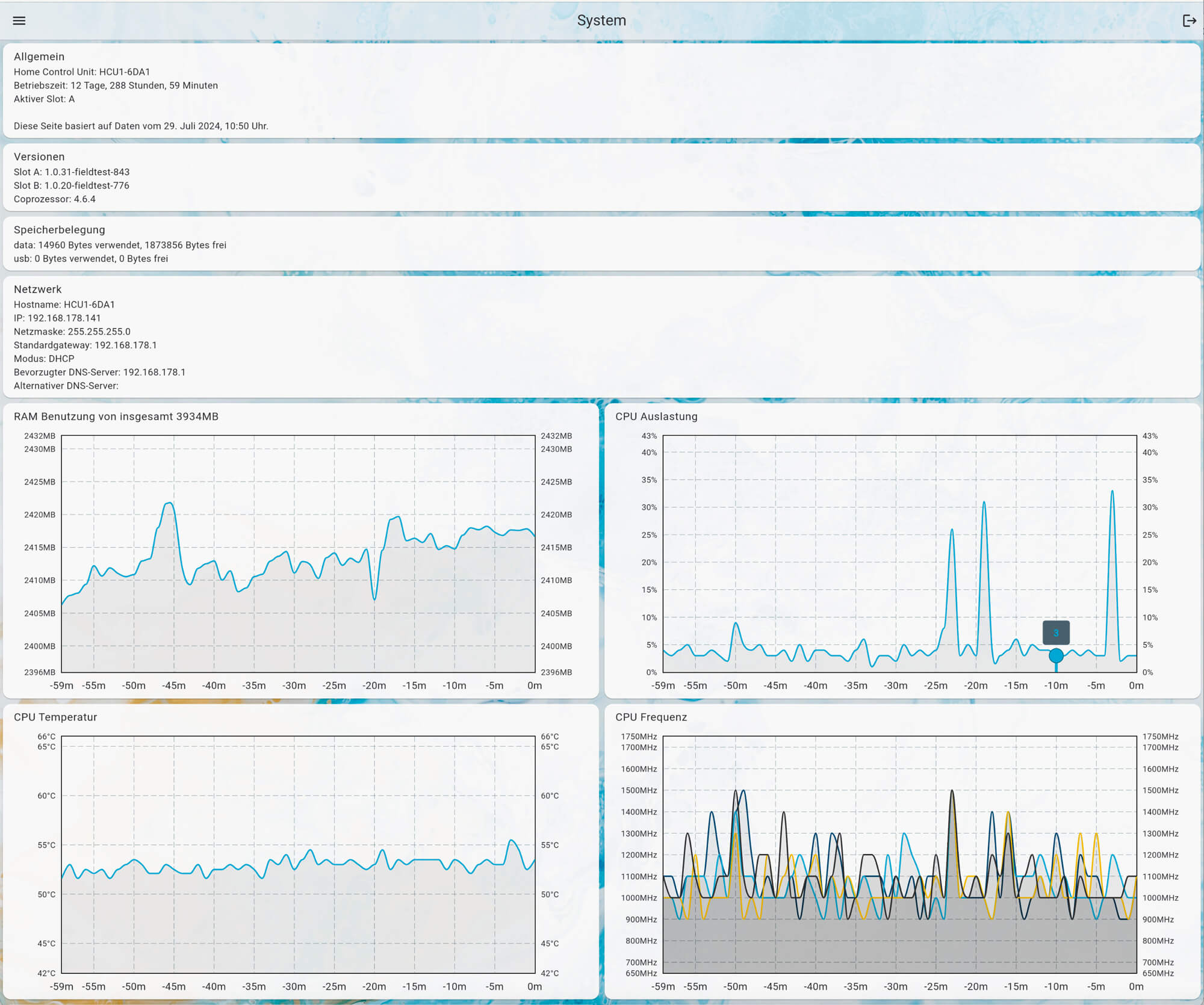Select the IP: 192.168.178.141 line
Viewport: 1204px width, 1005px height.
[x=57, y=318]
